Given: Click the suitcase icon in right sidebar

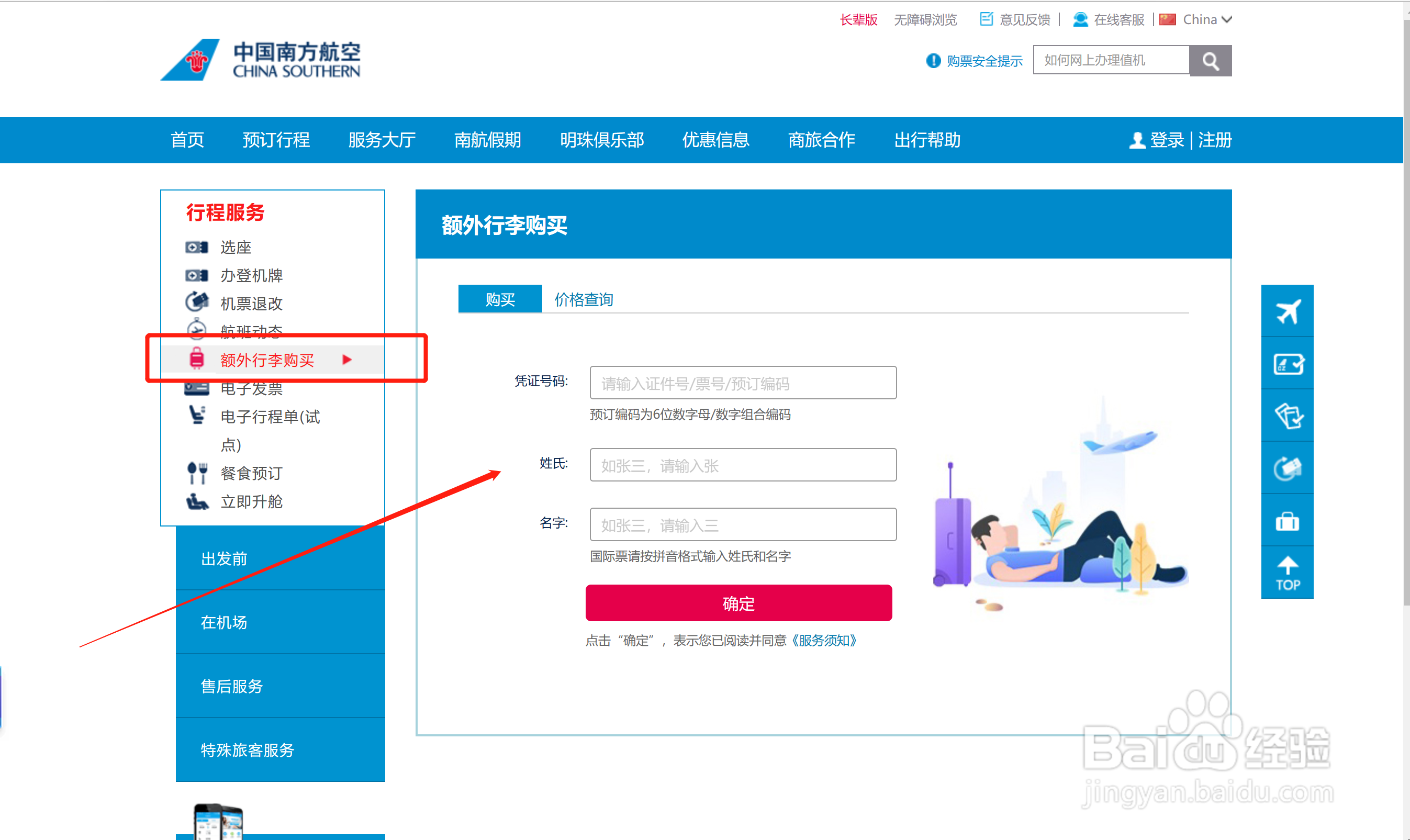Looking at the screenshot, I should coord(1286,521).
